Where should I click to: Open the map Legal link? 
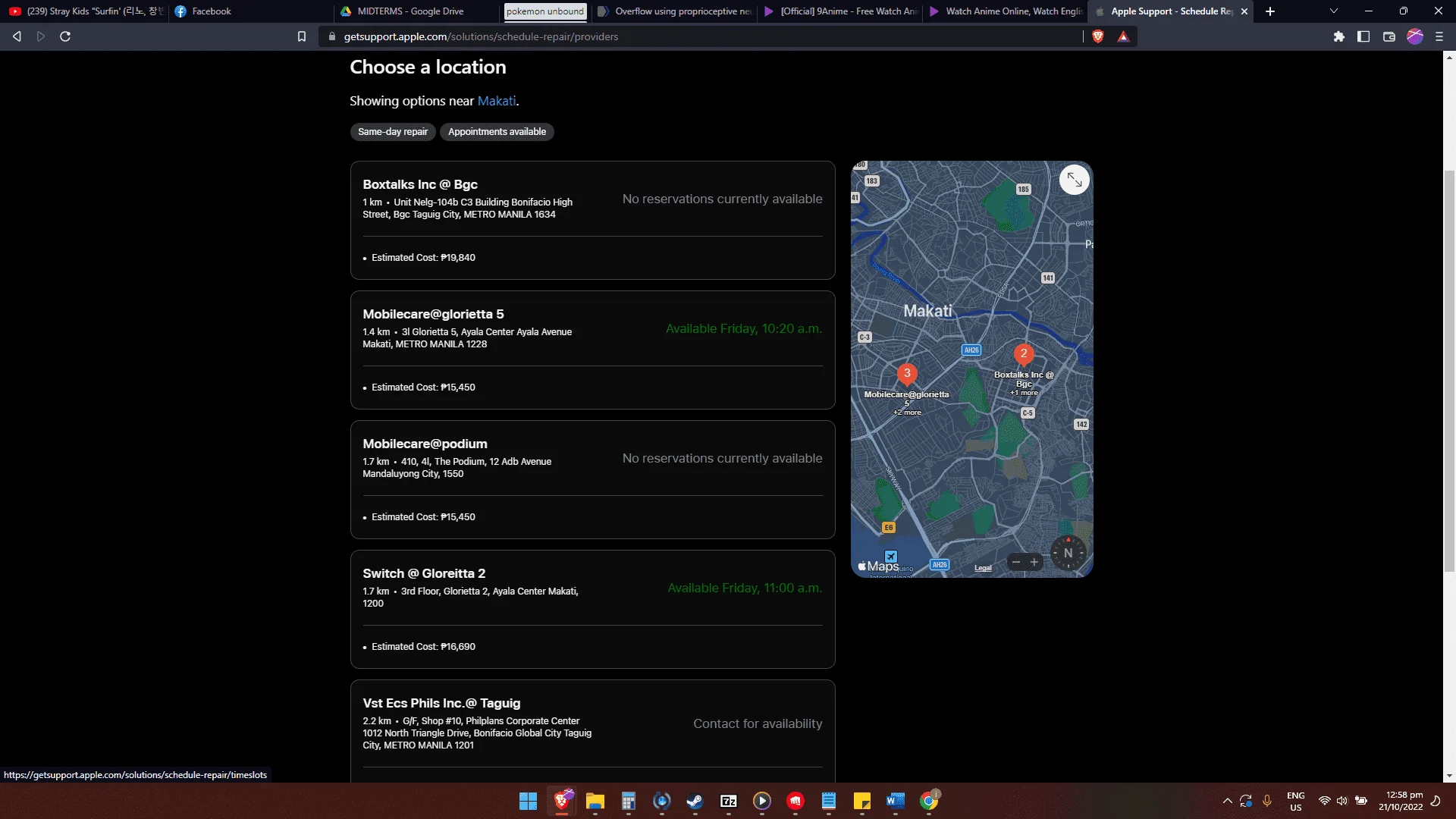coord(983,567)
